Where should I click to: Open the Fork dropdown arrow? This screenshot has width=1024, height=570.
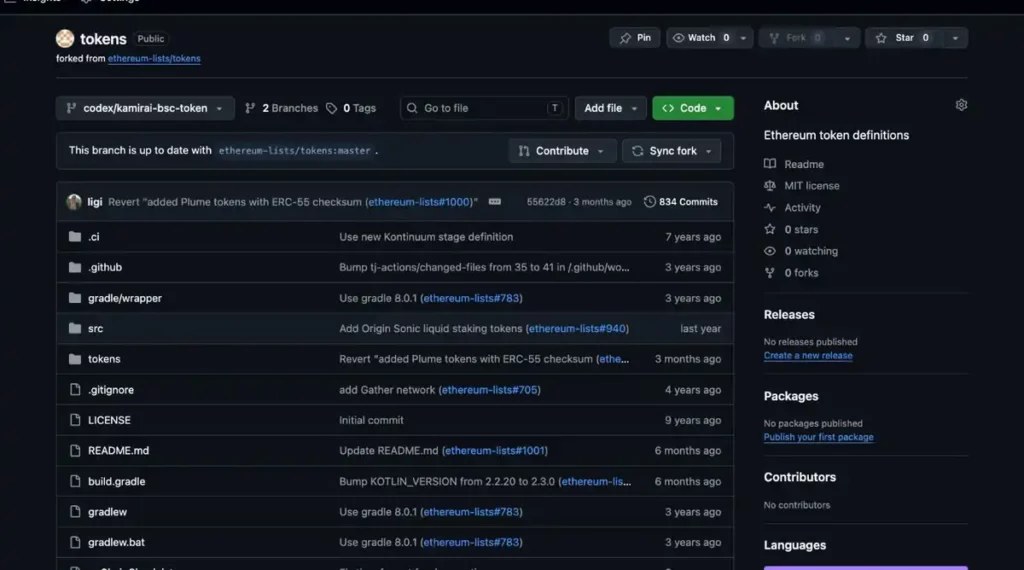pyautogui.click(x=847, y=38)
